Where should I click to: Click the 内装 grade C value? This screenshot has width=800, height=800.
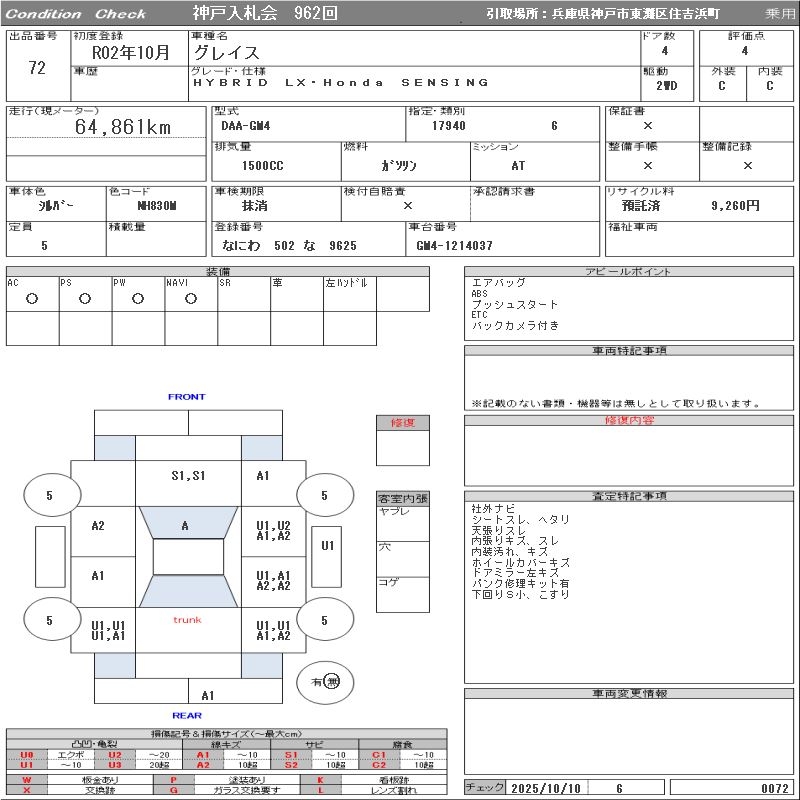[769, 86]
